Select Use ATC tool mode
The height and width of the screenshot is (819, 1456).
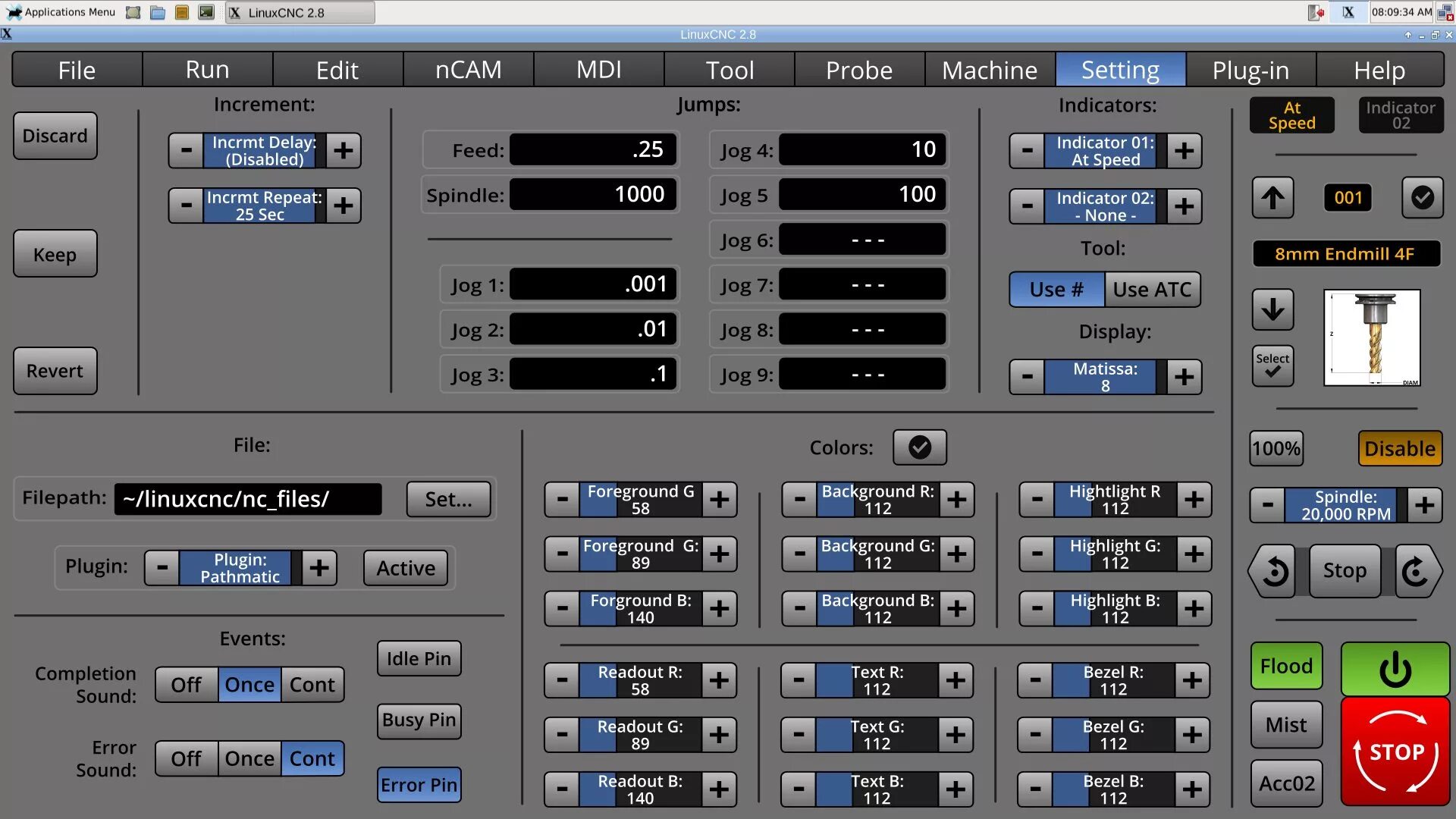[1153, 290]
